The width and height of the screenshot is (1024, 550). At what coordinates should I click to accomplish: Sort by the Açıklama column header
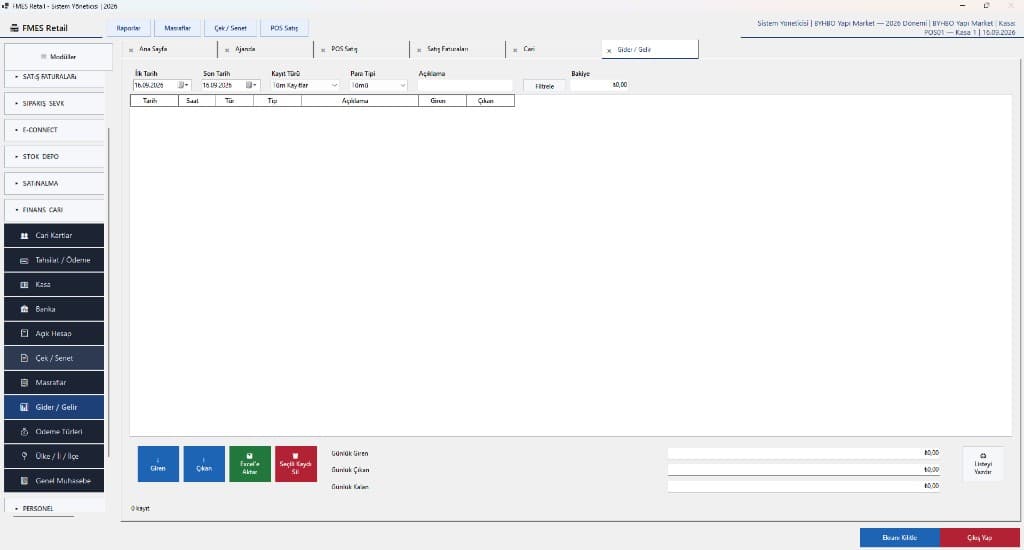360,101
